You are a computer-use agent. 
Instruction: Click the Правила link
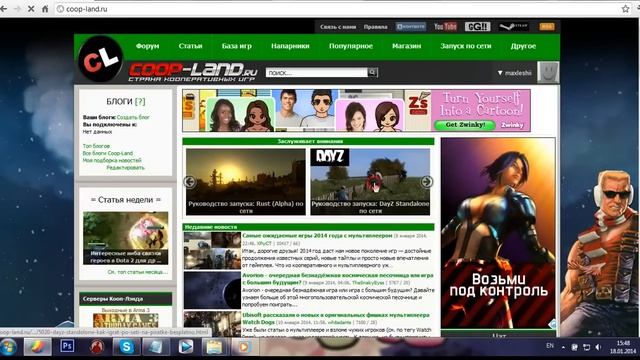coord(376,27)
